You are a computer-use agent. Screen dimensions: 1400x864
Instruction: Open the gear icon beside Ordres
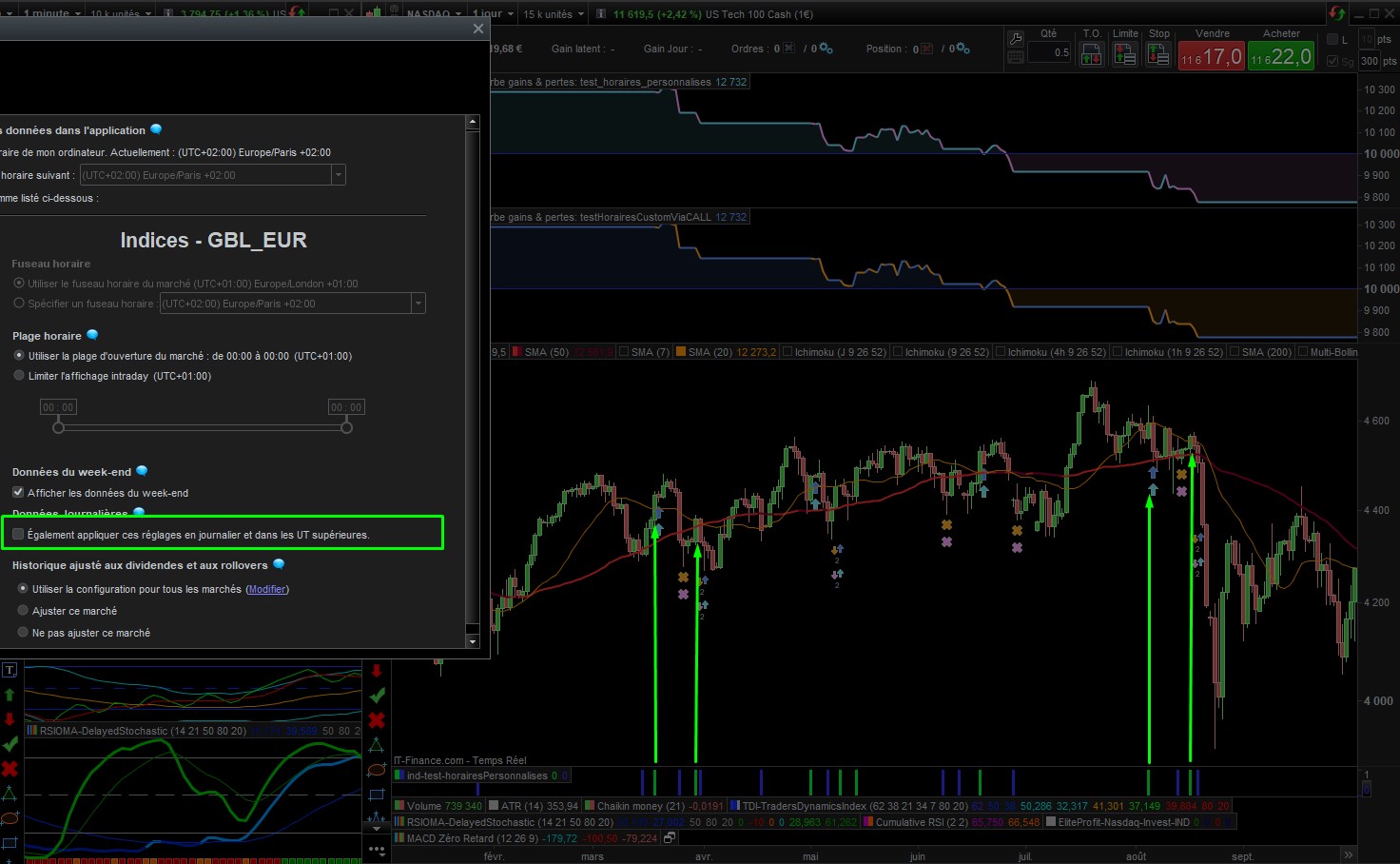826,49
